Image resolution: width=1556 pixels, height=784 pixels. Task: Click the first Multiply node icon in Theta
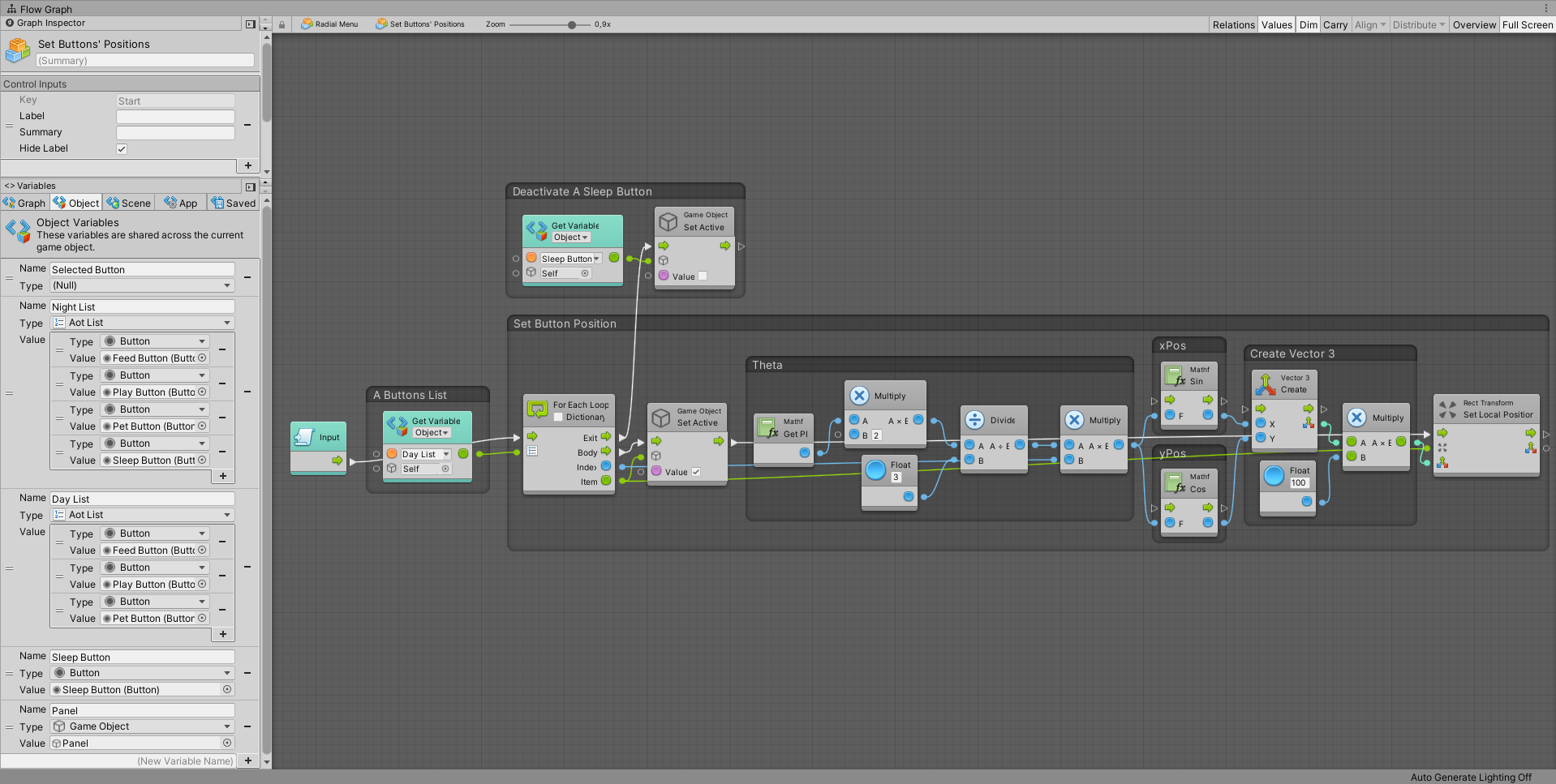[859, 396]
